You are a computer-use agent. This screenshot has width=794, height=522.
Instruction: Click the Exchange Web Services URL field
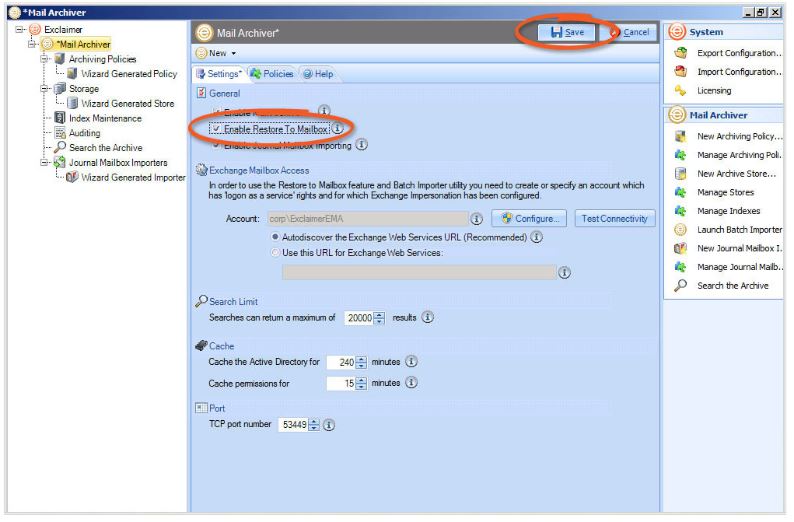coord(419,272)
